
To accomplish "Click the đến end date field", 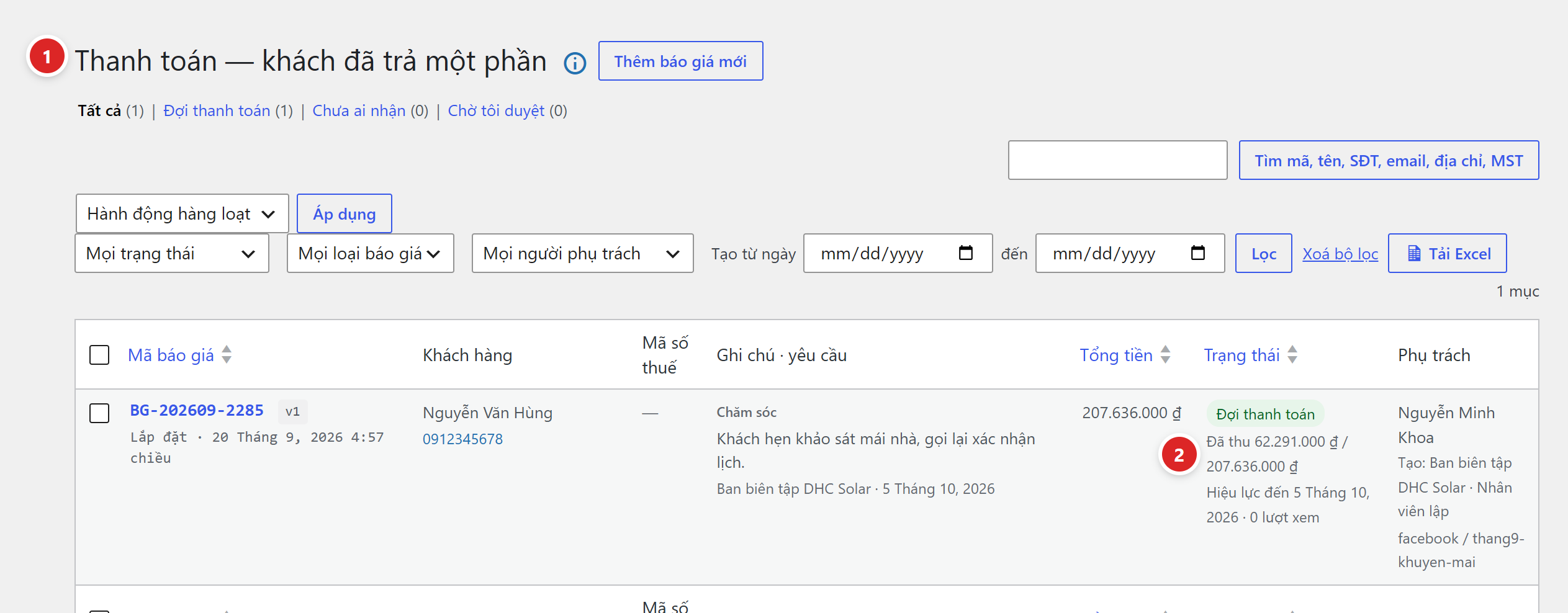I will click(1130, 253).
